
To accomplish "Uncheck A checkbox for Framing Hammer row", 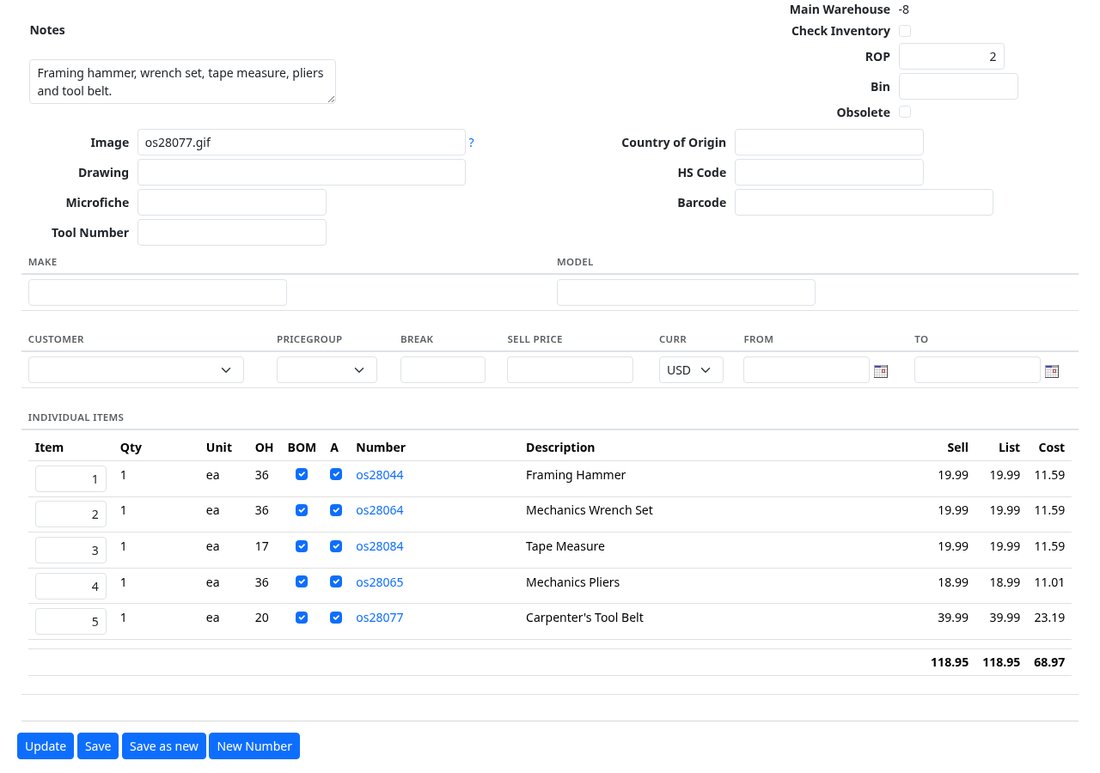I will [336, 474].
